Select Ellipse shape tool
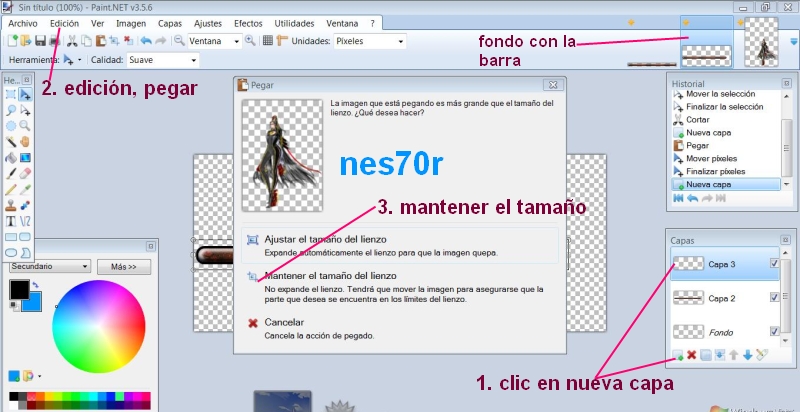800x412 pixels. coord(11,253)
